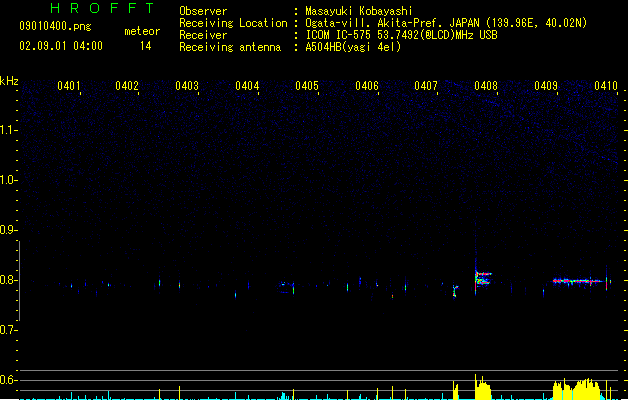The height and width of the screenshot is (400, 629).
Task: Click the long horizontal echo trace after 0409
Action: tap(579, 281)
